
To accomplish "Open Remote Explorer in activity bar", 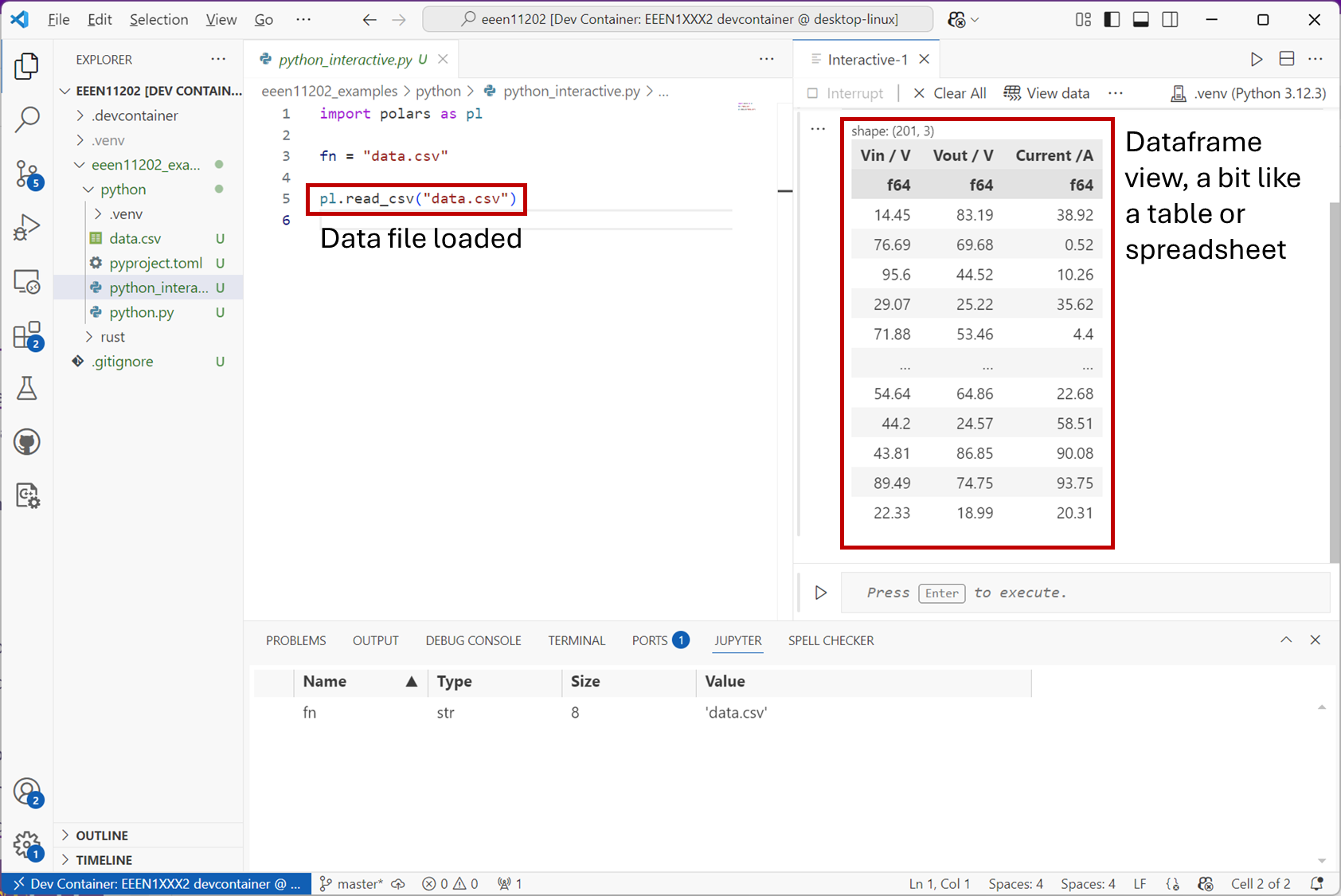I will pos(27,282).
